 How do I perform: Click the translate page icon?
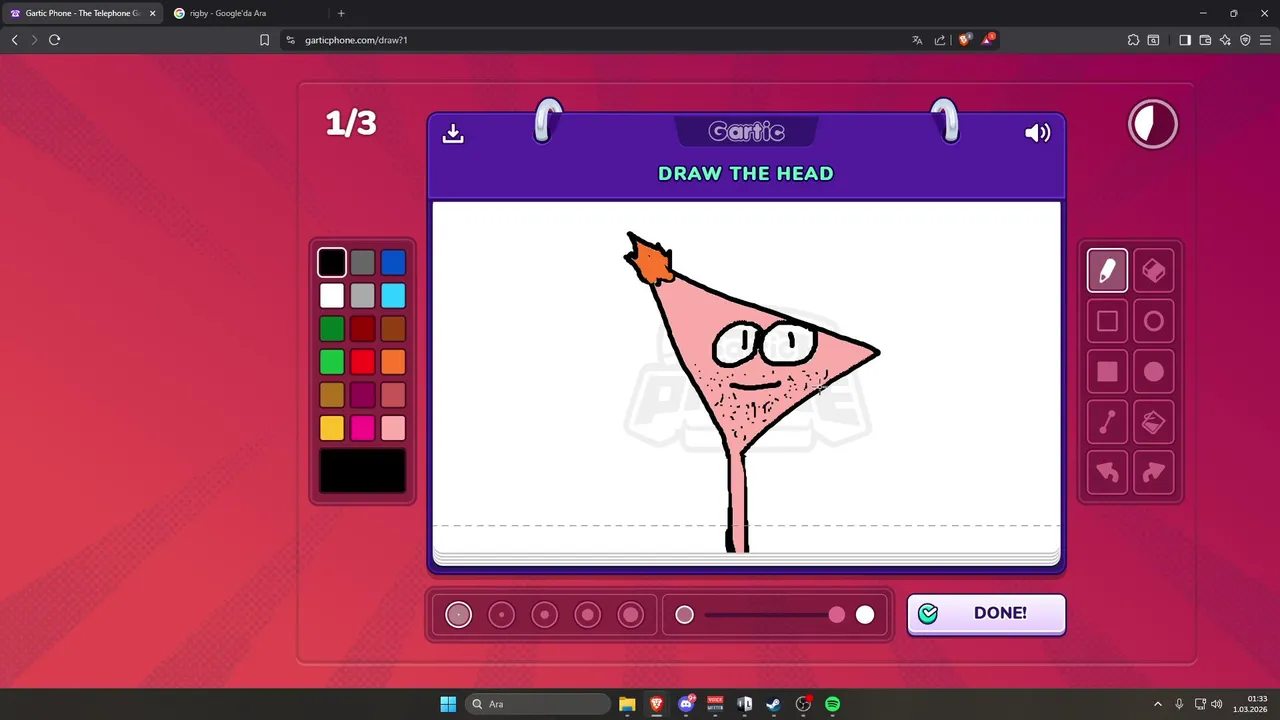(917, 40)
